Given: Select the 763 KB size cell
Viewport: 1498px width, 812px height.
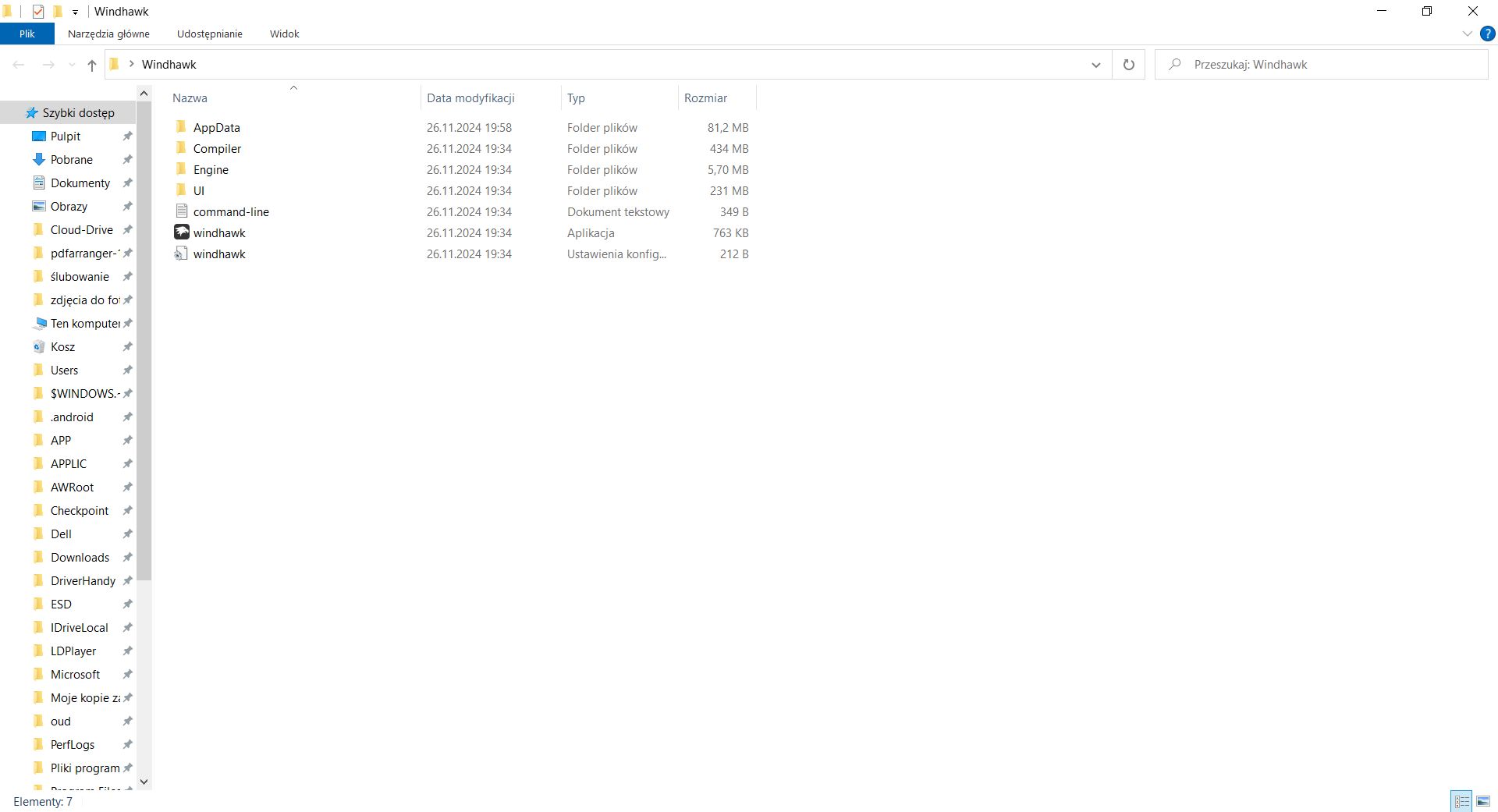Looking at the screenshot, I should click(730, 232).
